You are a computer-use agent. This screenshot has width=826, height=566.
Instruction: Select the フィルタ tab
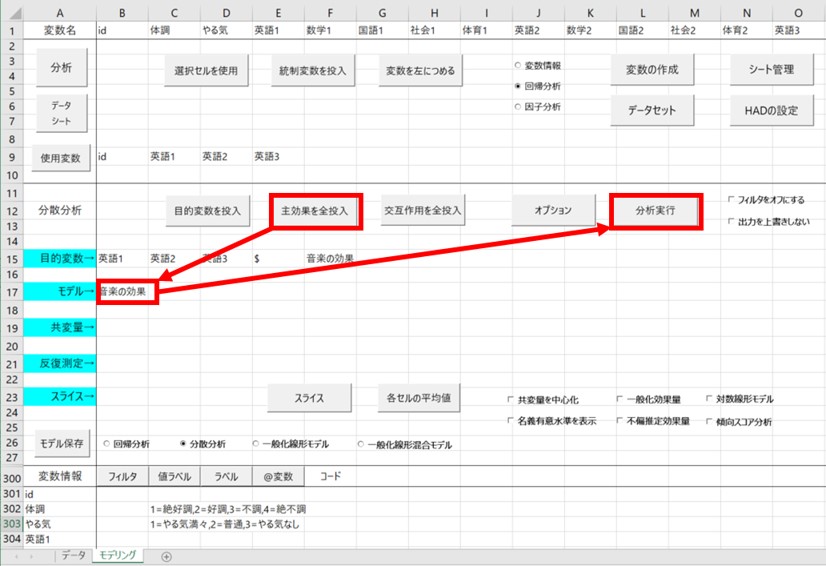point(122,477)
